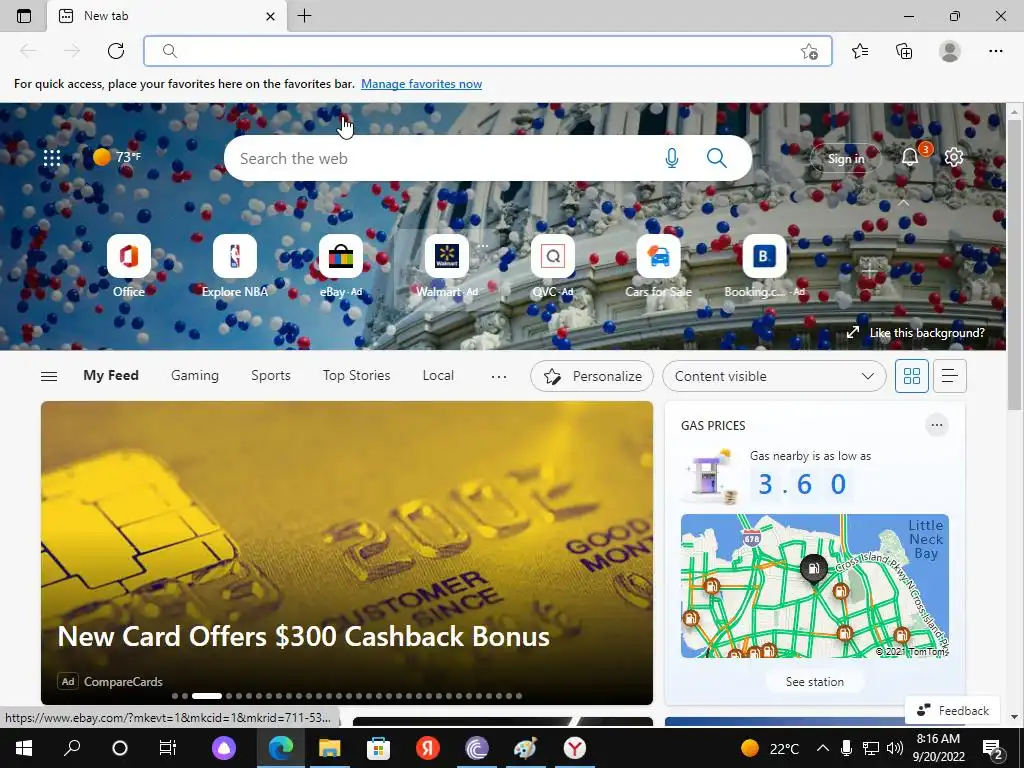The height and width of the screenshot is (768, 1024).
Task: Open the gas stations map thumbnail
Action: pyautogui.click(x=814, y=586)
